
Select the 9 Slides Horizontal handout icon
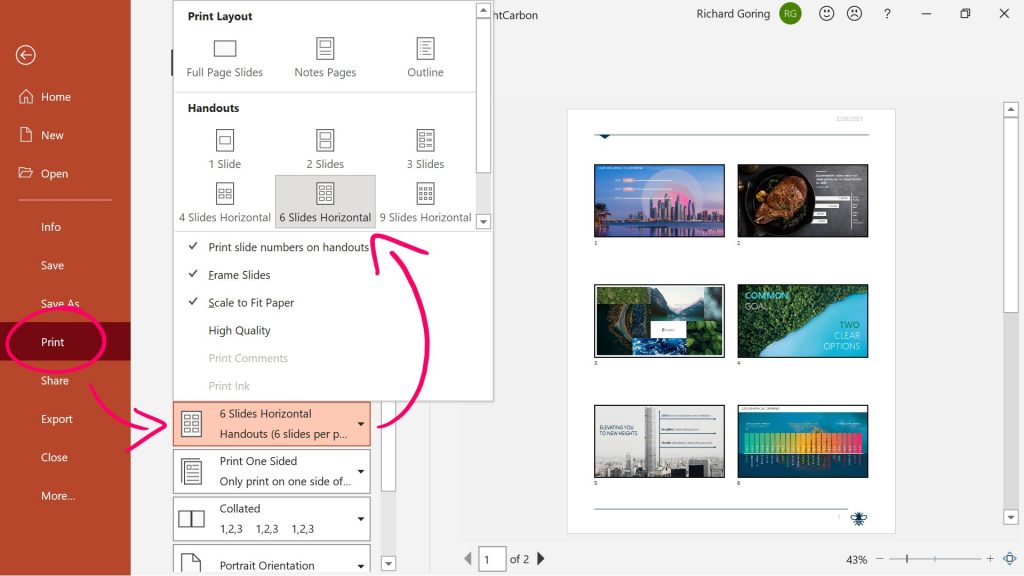pyautogui.click(x=424, y=195)
